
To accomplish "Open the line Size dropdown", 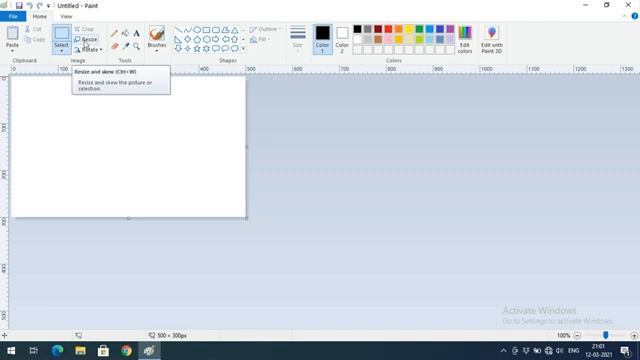I will (x=298, y=39).
